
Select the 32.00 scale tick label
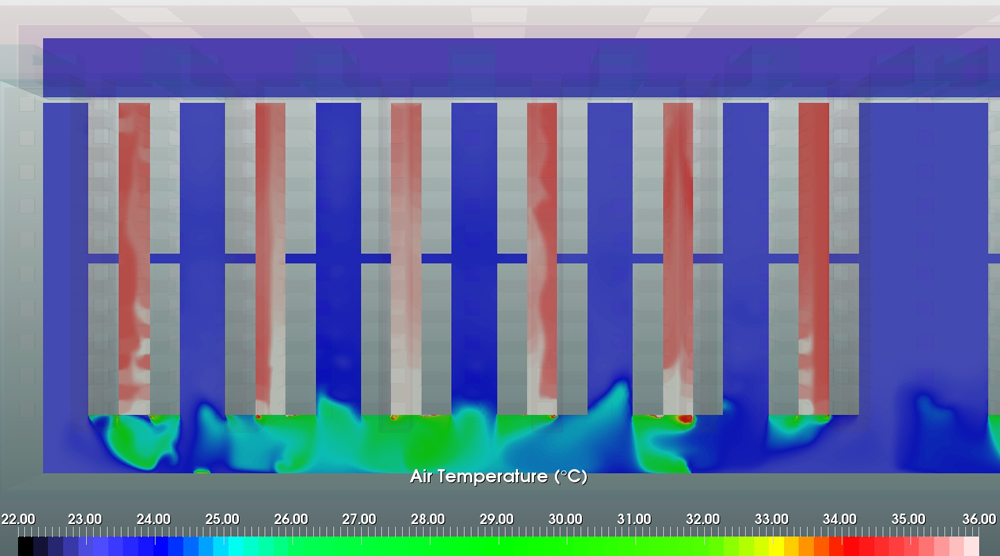703,519
